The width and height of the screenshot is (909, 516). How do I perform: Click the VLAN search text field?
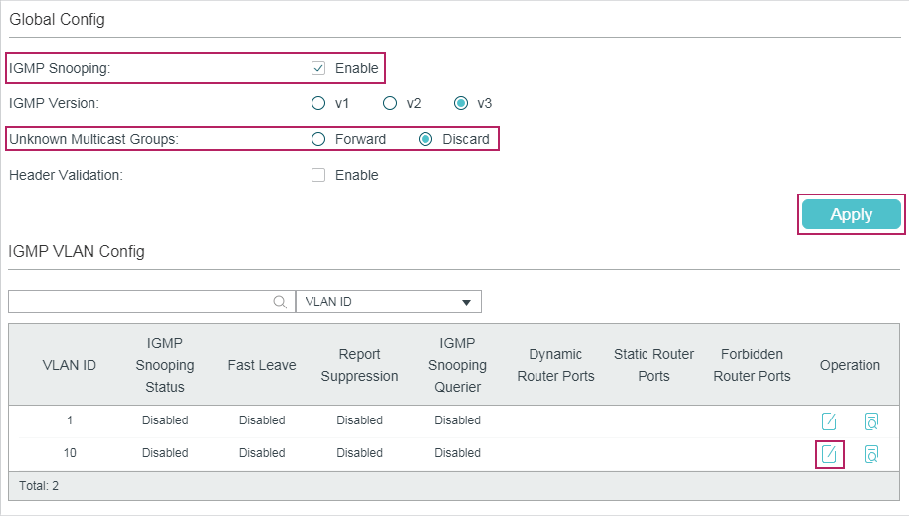[140, 302]
